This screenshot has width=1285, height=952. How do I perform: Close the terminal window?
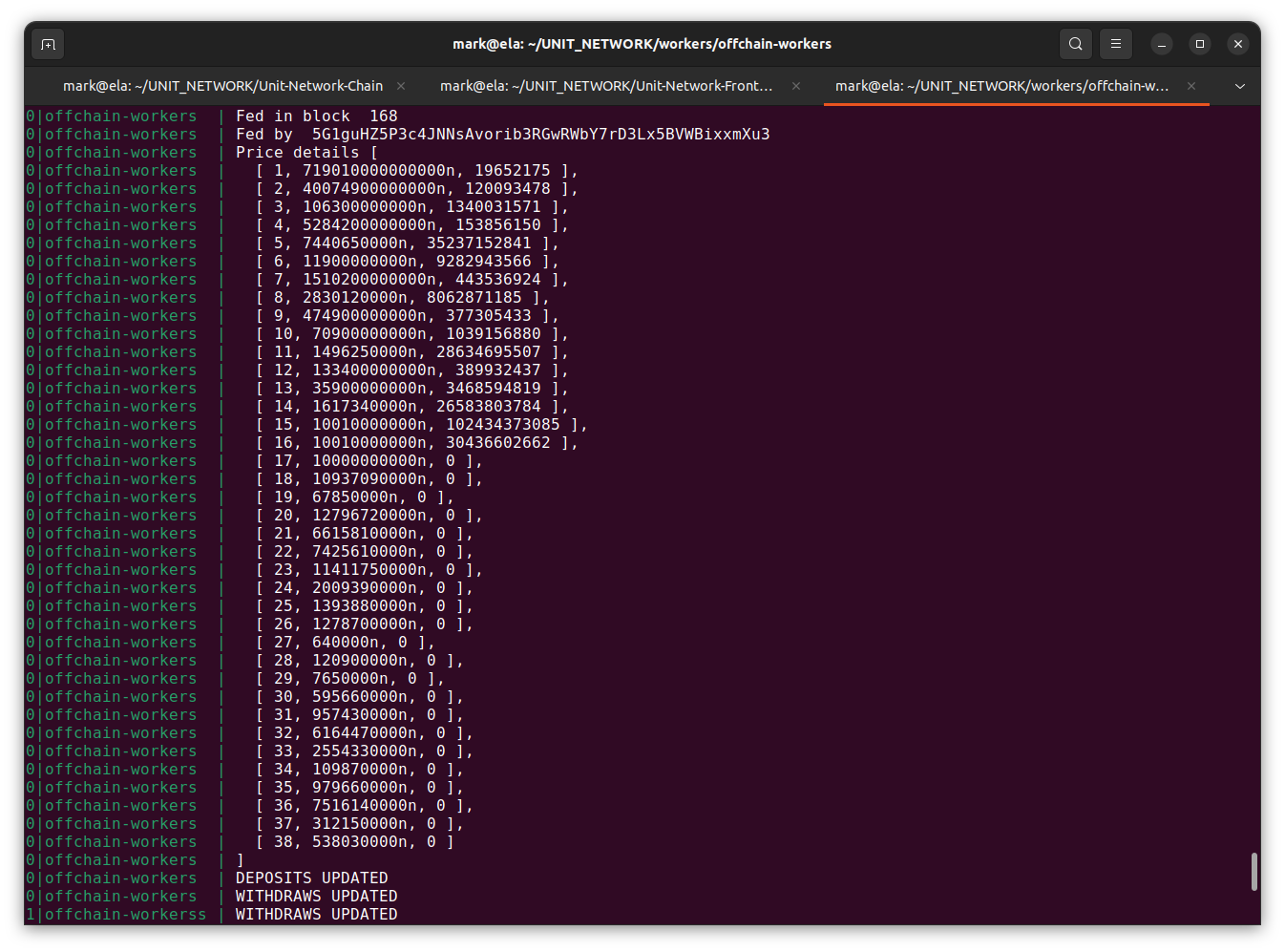pyautogui.click(x=1238, y=44)
